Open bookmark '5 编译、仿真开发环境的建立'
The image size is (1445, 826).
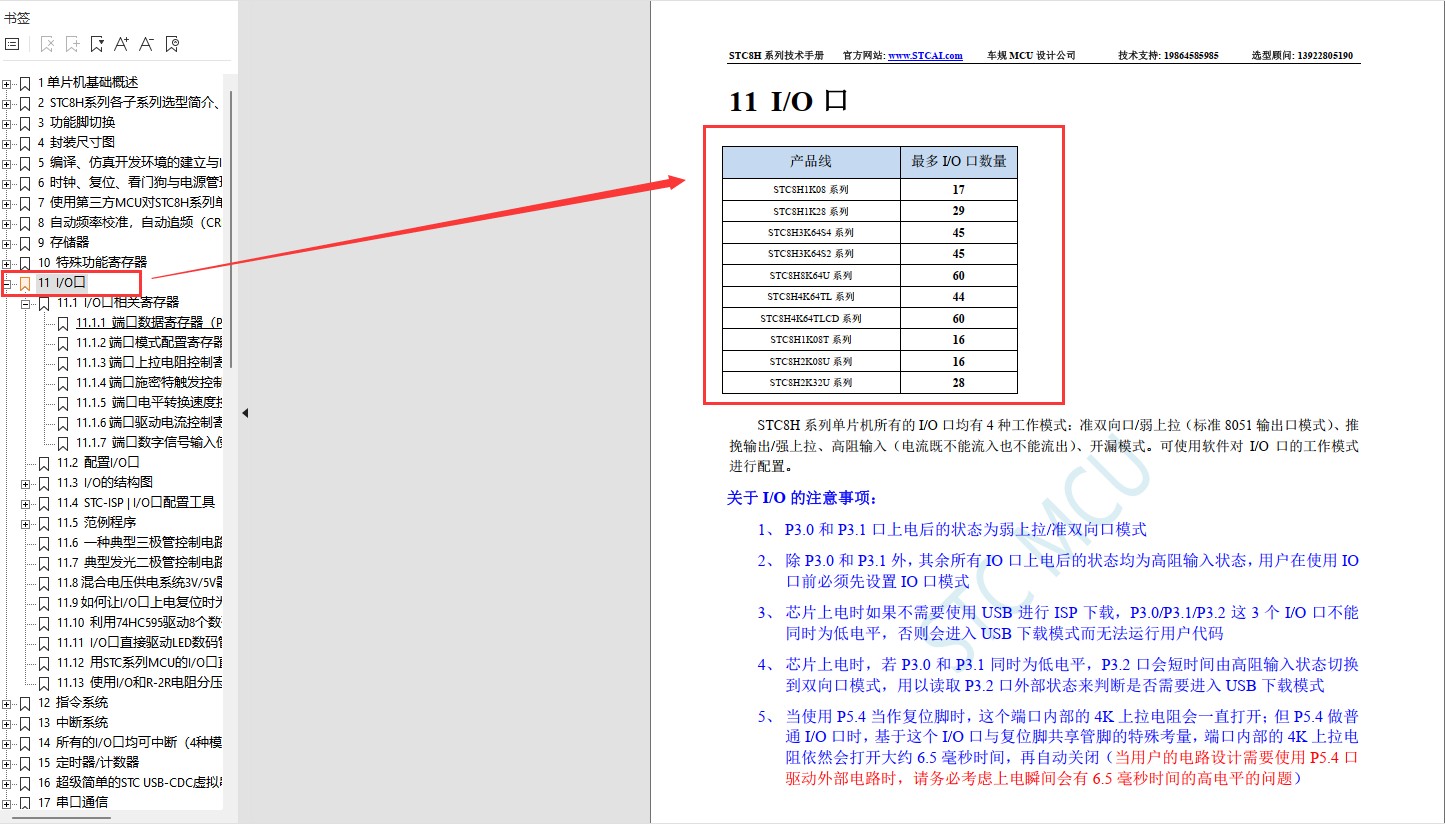point(129,163)
